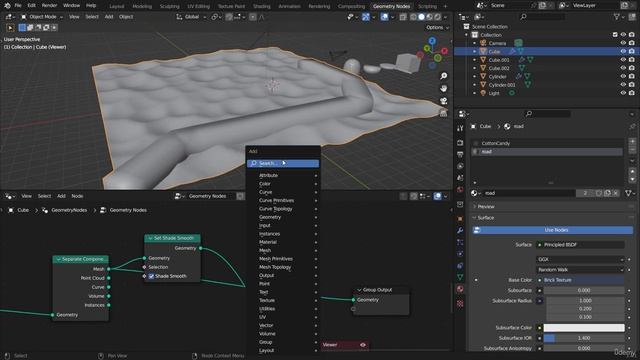Click the viewport zoom magnifier icon
The height and width of the screenshot is (360, 640).
[443, 76]
